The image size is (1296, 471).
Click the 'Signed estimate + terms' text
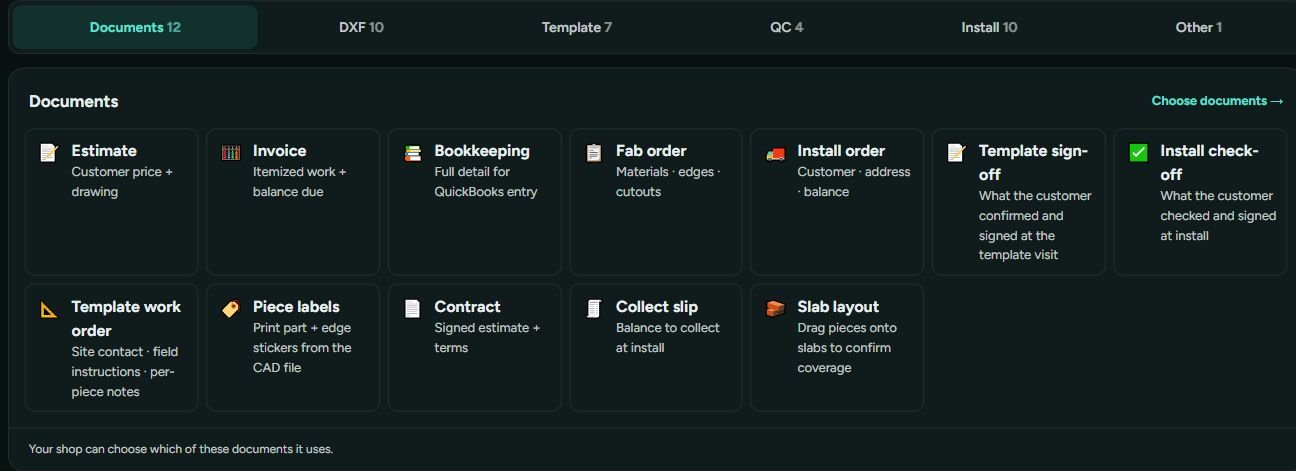point(487,338)
